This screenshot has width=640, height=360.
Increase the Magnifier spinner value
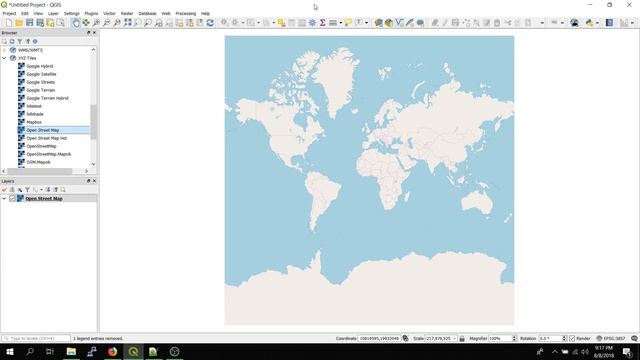pos(514,337)
